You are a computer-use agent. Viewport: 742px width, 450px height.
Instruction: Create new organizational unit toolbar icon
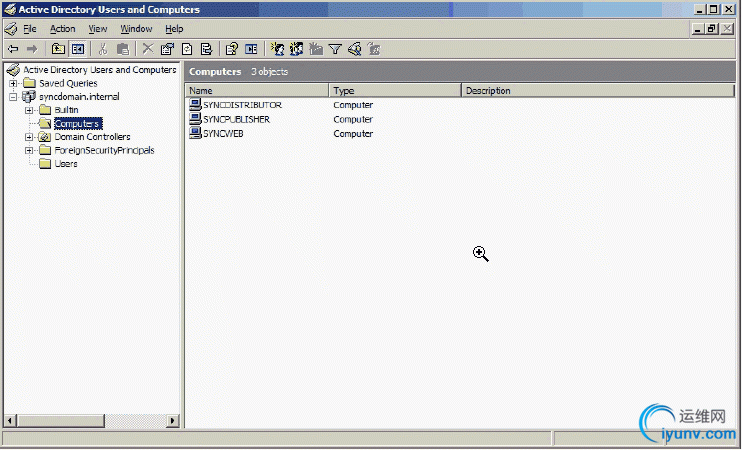316,49
